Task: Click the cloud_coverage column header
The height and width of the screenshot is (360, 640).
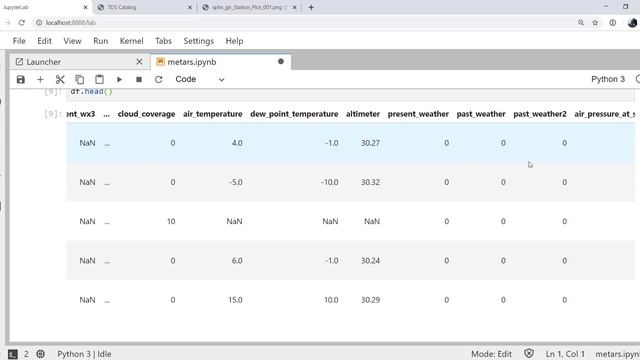Action: click(x=146, y=114)
